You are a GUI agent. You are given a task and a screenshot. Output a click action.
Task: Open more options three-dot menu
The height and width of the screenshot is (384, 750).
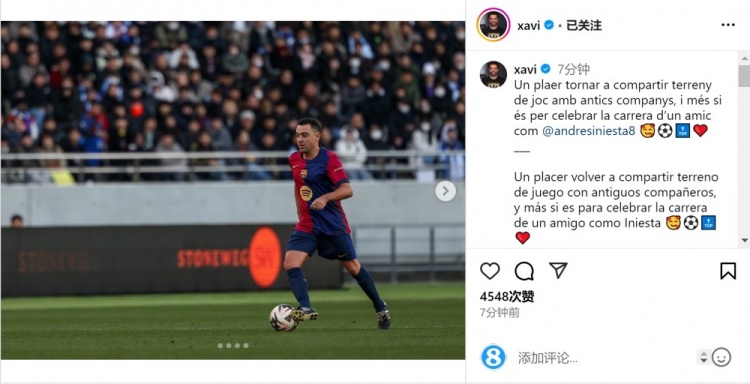[728, 25]
